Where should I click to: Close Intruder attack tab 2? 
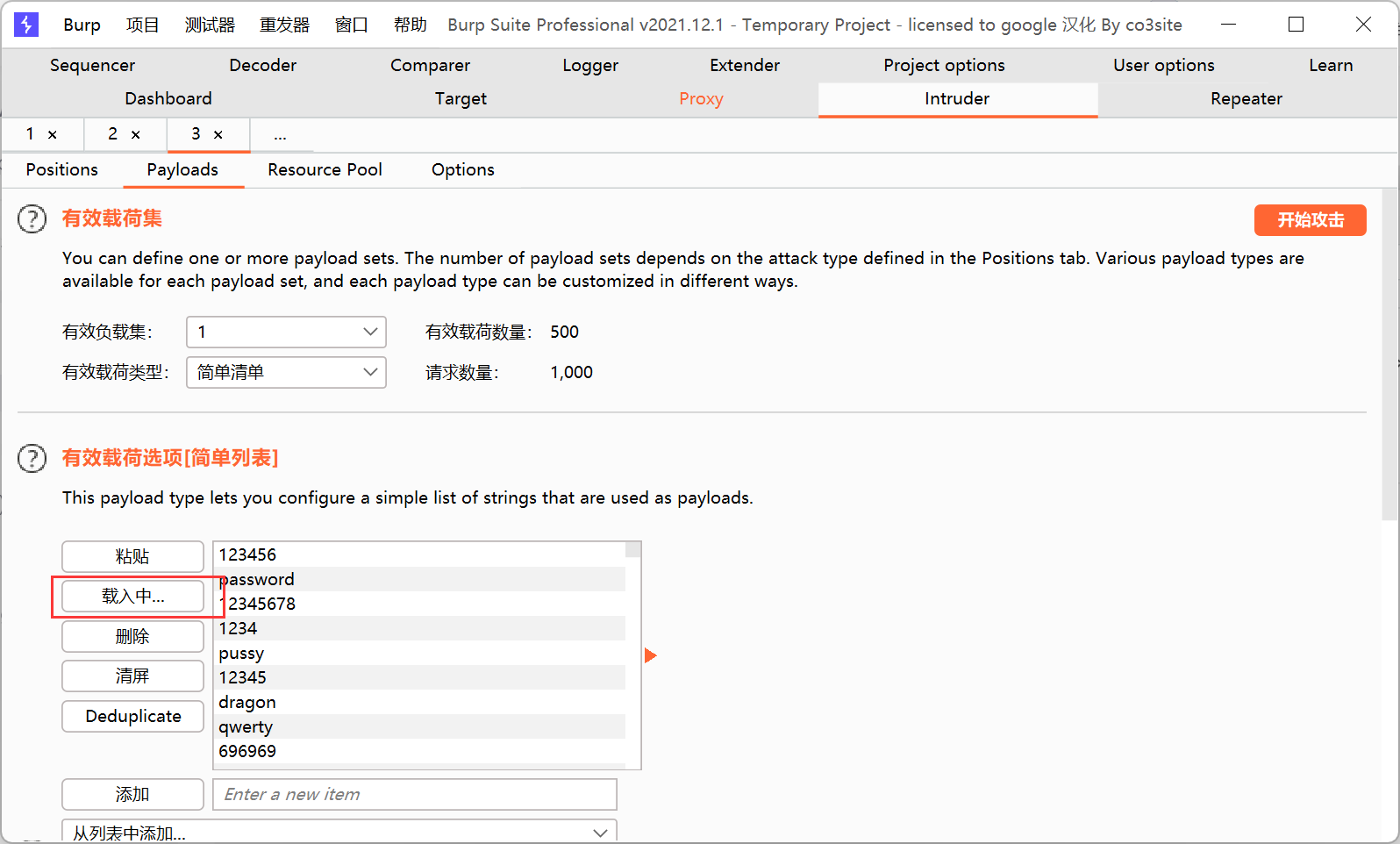(136, 134)
